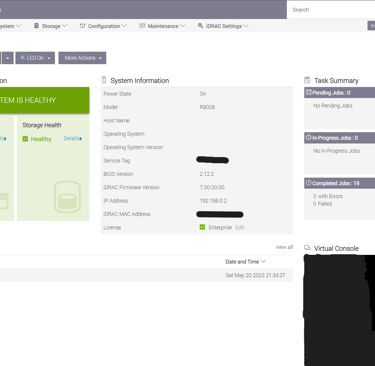Click iDRAC firmware version 7.00.00.00
The height and width of the screenshot is (366, 375).
point(212,187)
